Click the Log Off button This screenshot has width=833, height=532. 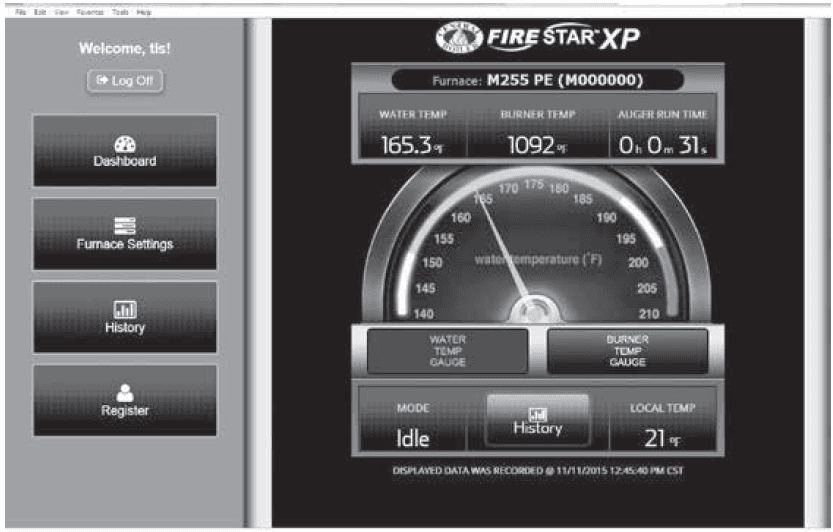[125, 81]
